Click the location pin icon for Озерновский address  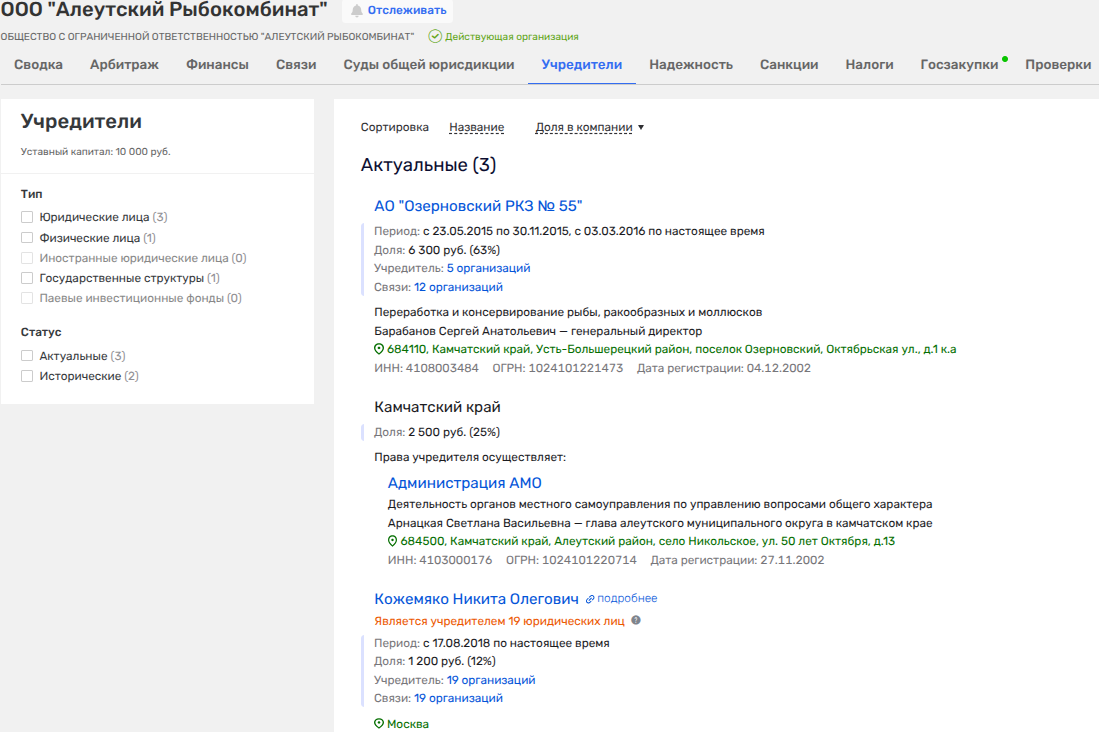(x=379, y=350)
